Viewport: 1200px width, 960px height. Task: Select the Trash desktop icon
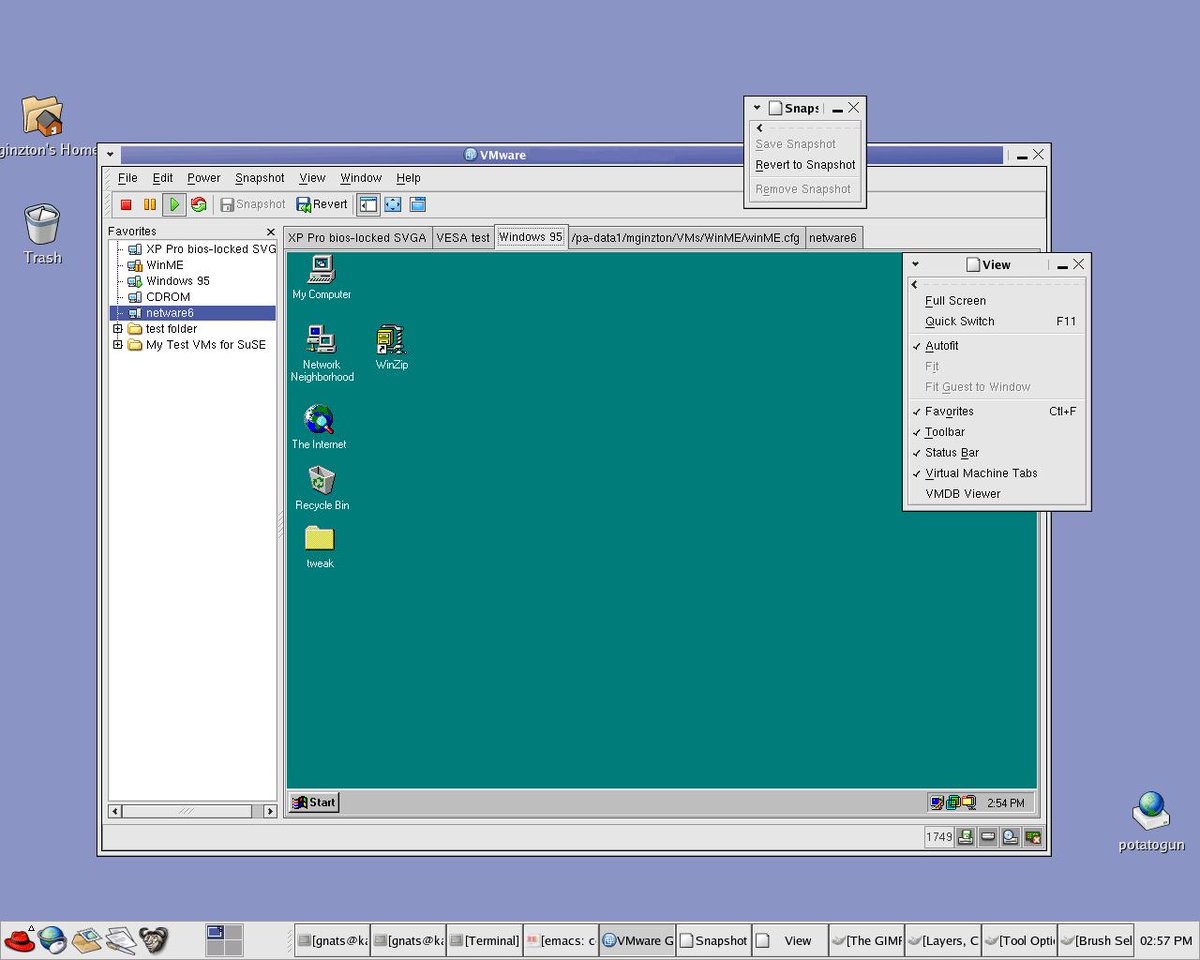click(x=42, y=234)
